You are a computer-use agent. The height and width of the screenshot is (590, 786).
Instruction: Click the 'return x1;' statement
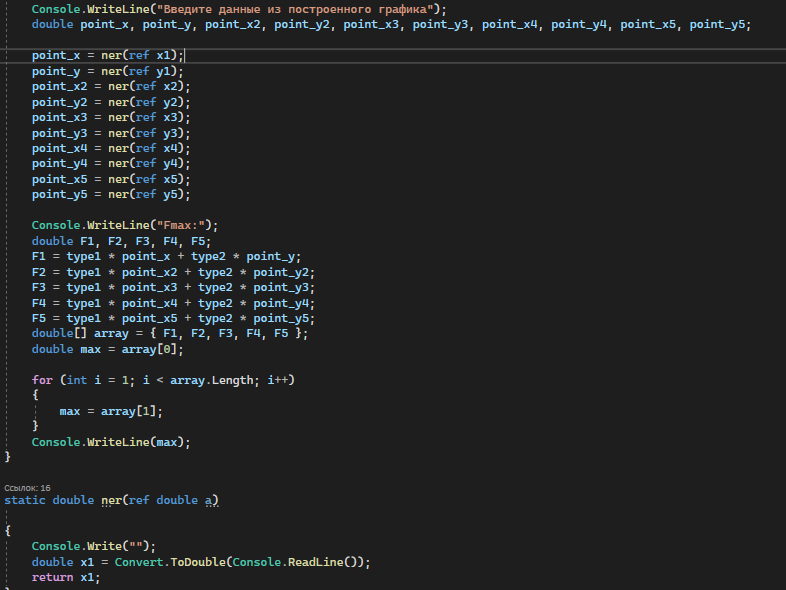66,577
